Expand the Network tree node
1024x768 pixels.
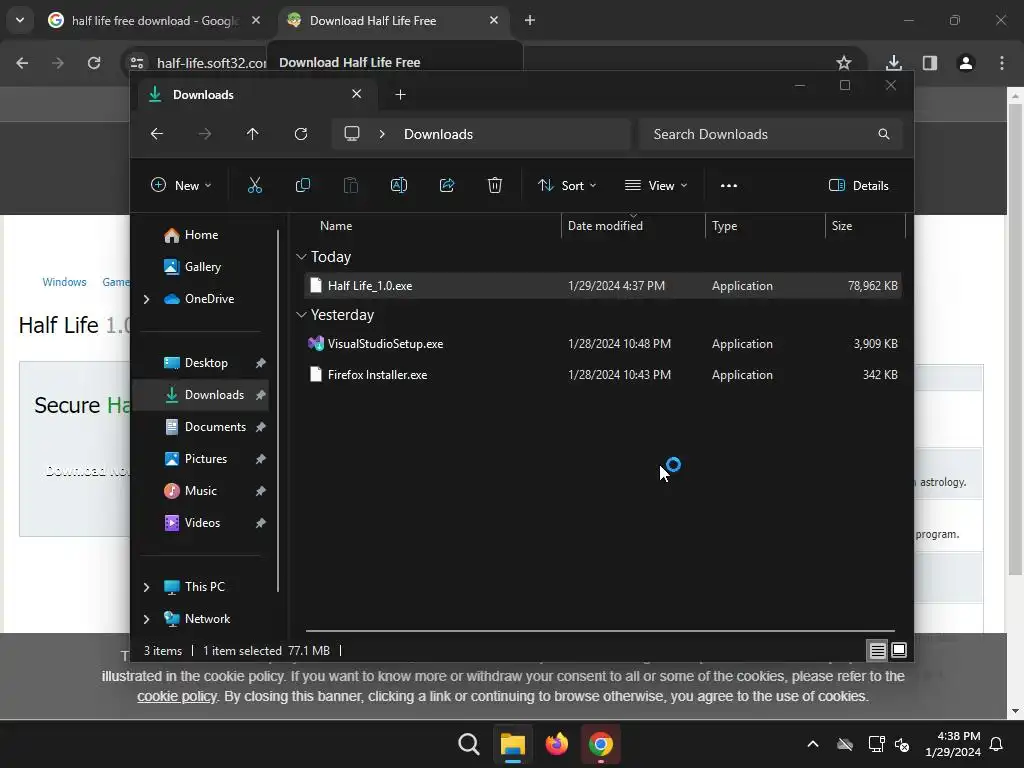pos(146,619)
